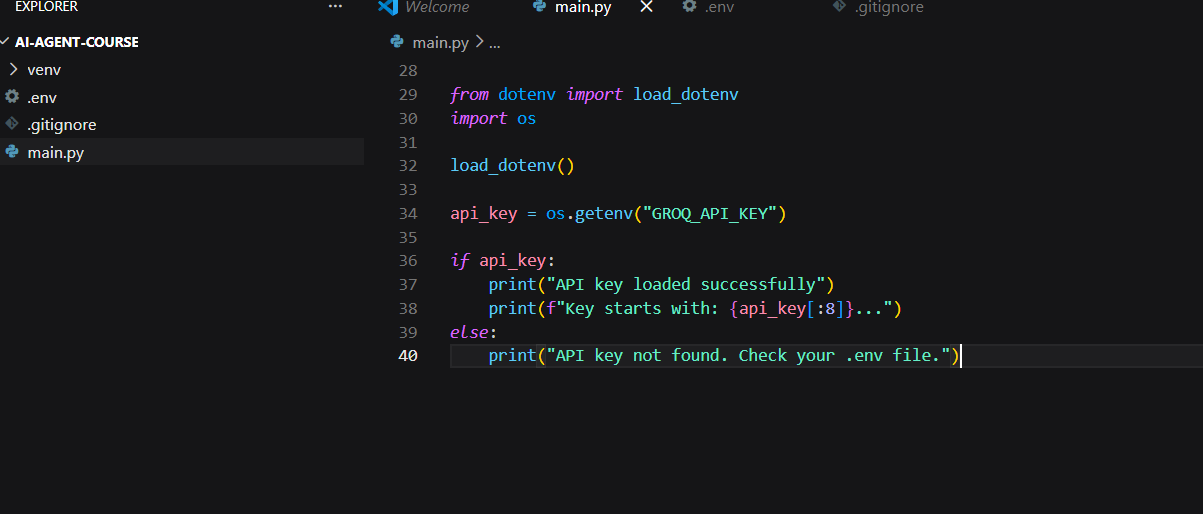Click the git icon beside .gitignore in Explorer
Image resolution: width=1203 pixels, height=514 pixels.
pyautogui.click(x=12, y=125)
